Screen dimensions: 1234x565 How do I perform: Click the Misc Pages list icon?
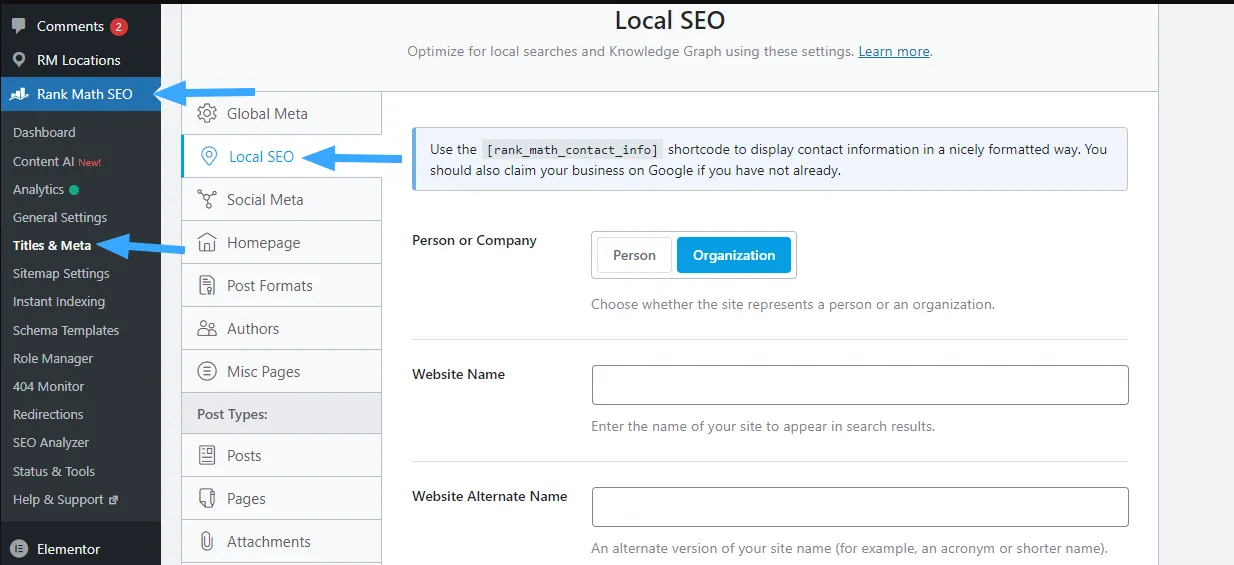(x=207, y=371)
